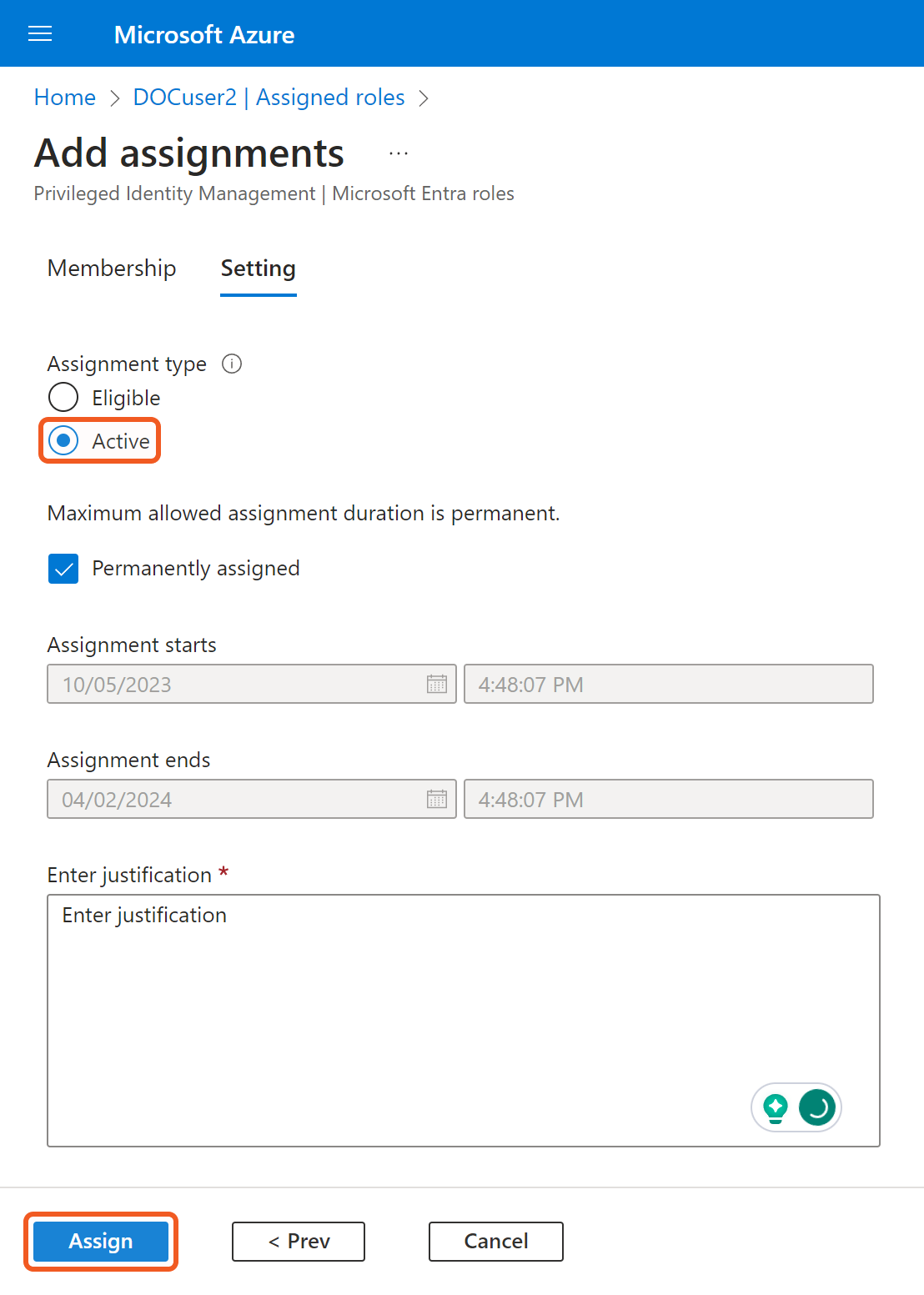The width and height of the screenshot is (924, 1295).
Task: Select the Setting tab
Action: tap(258, 269)
